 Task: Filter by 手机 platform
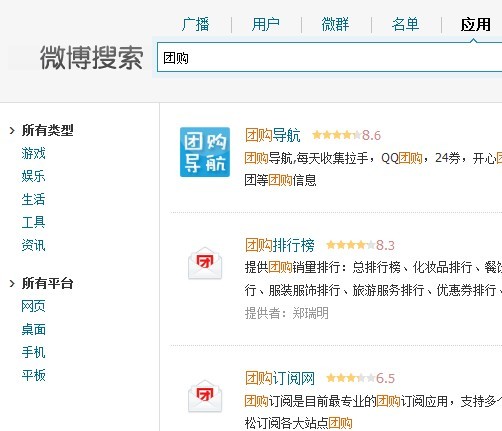[x=33, y=352]
